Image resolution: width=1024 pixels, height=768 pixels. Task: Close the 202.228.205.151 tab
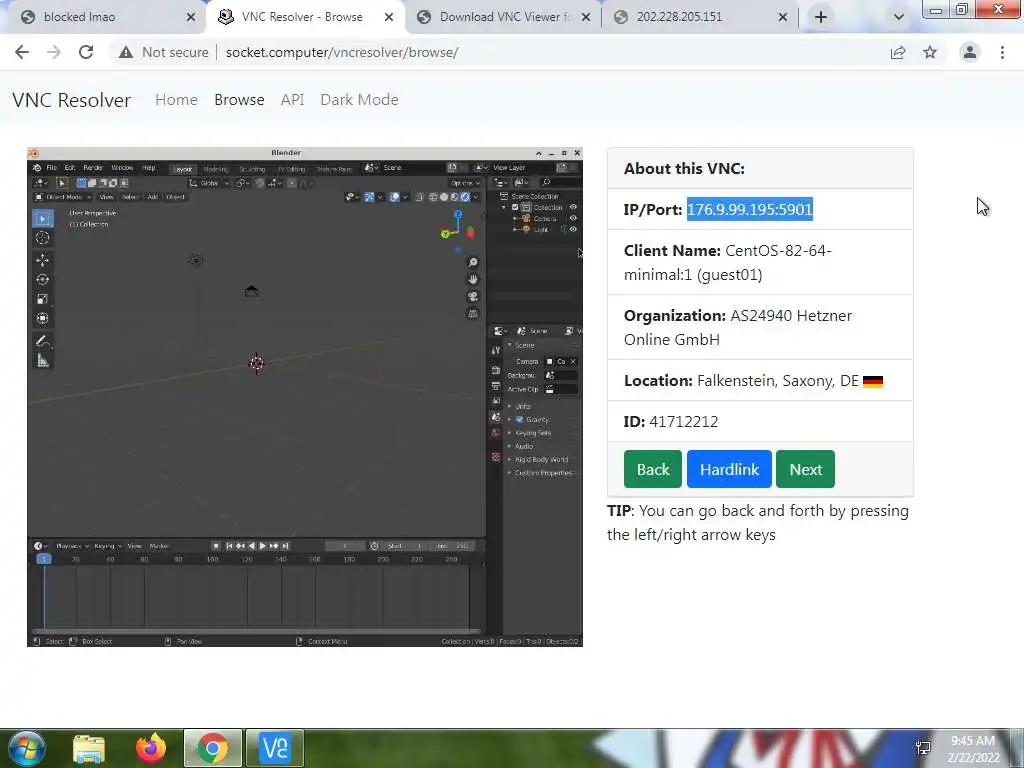pos(783,18)
